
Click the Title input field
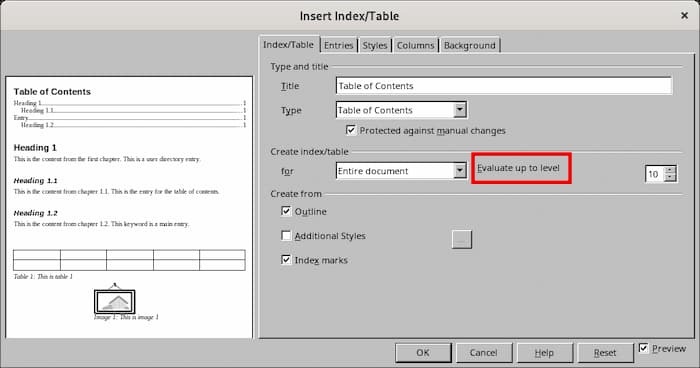tap(504, 86)
